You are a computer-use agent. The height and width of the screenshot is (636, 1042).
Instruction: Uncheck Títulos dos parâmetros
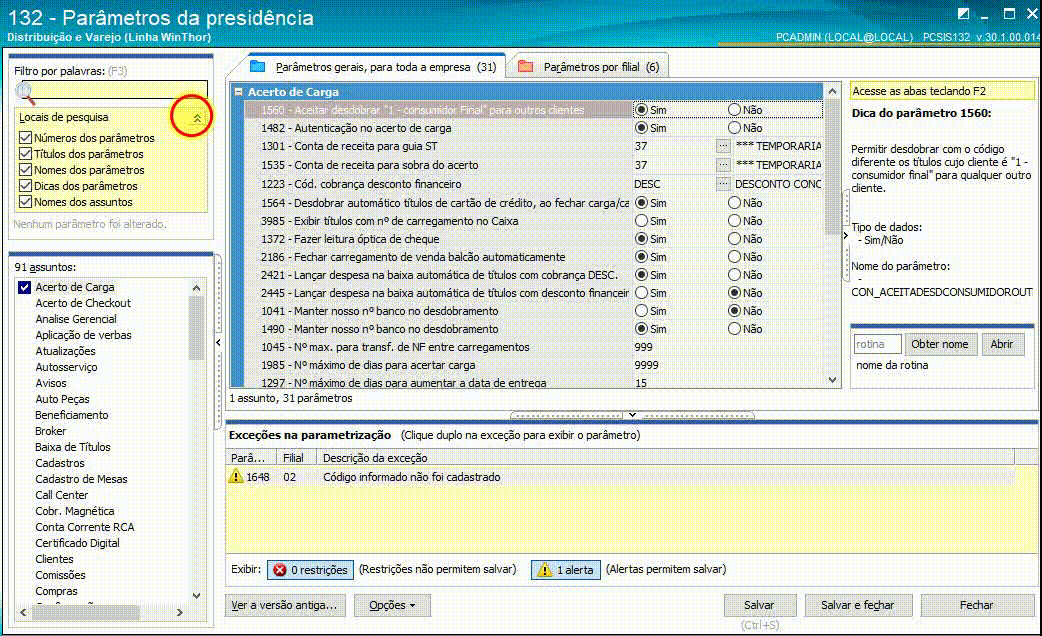pyautogui.click(x=25, y=154)
